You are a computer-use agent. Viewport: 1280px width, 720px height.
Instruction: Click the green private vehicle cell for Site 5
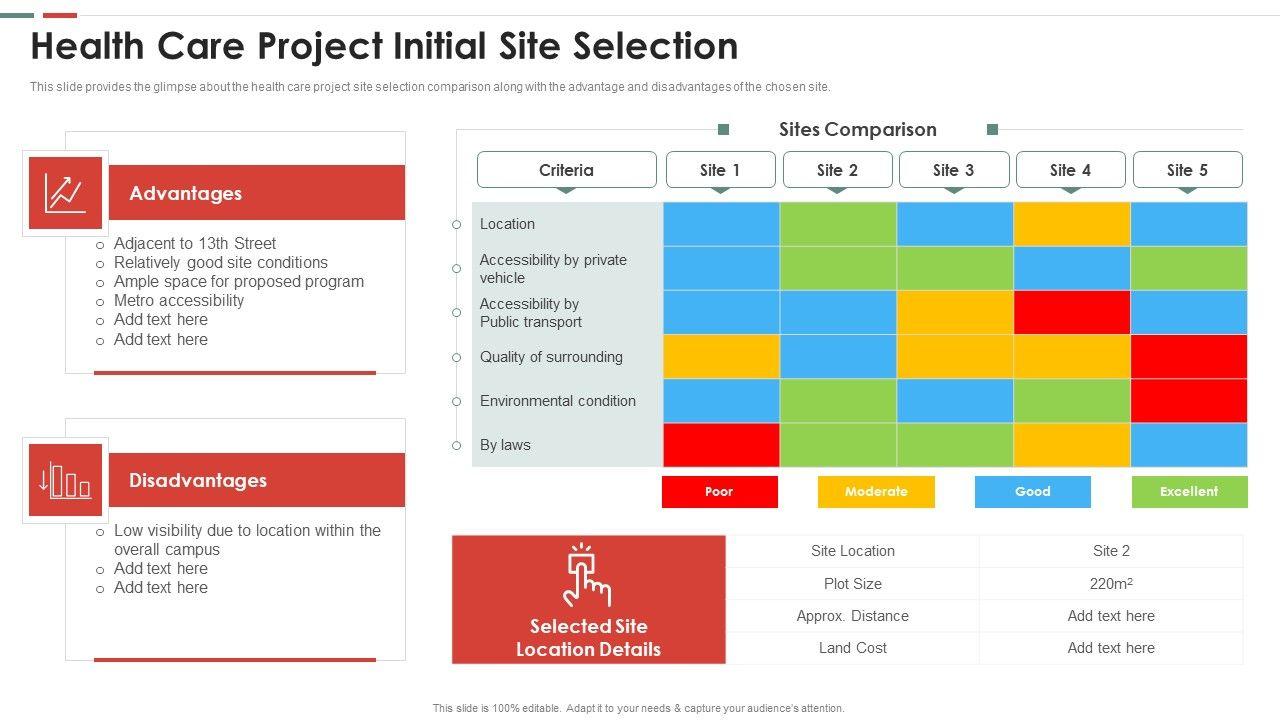click(1189, 268)
